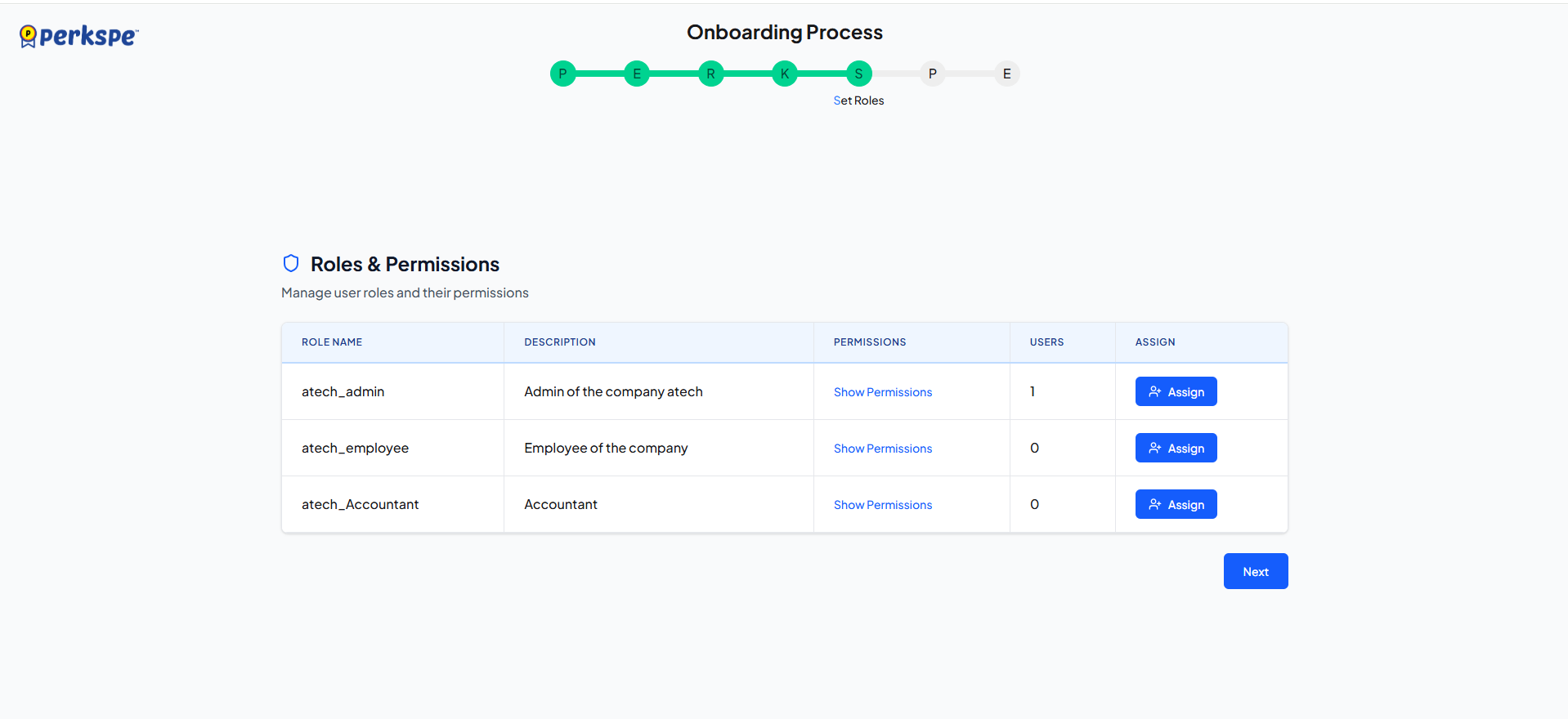Select the grey P onboarding step

(932, 74)
